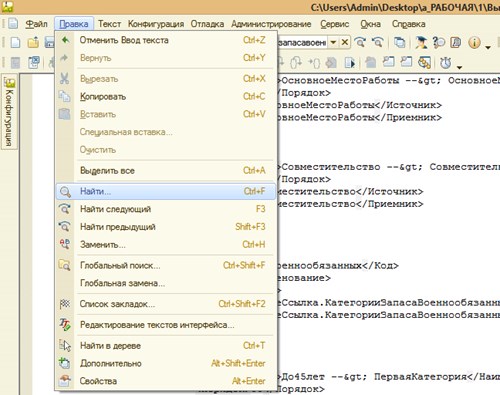This screenshot has height=395, width=500.
Task: Close the open Правка menu header
Action: point(74,24)
